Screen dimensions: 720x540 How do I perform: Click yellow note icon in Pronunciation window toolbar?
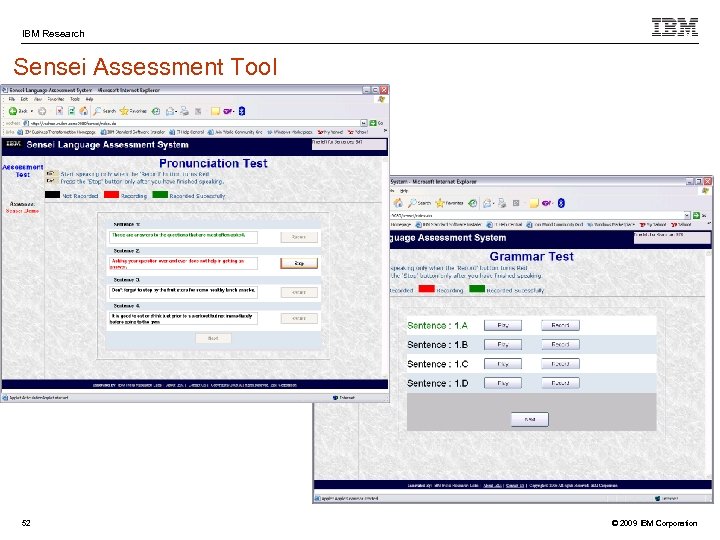click(215, 111)
